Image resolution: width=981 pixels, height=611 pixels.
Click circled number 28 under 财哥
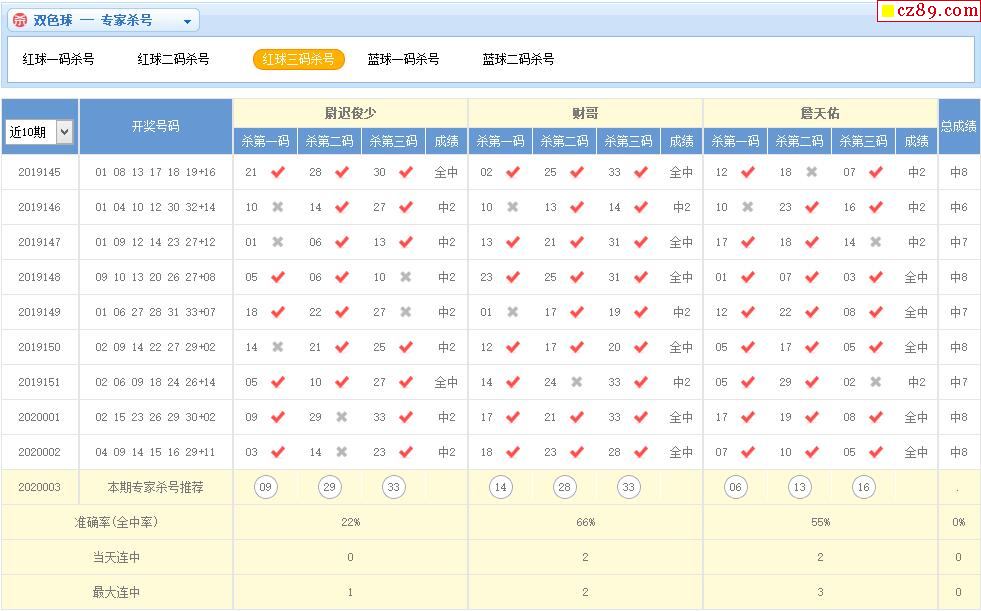click(564, 487)
